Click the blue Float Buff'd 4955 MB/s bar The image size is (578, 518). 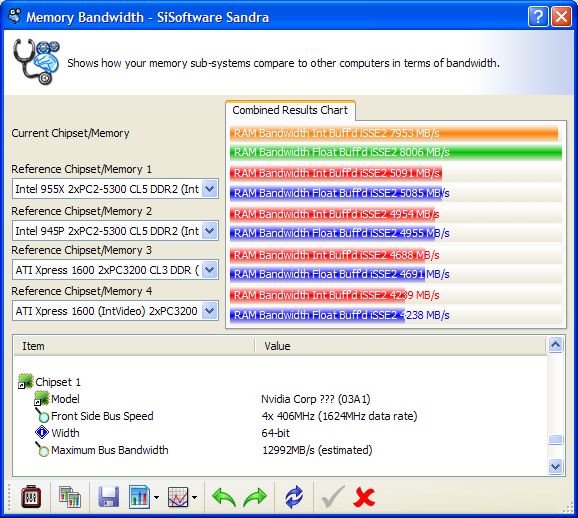pos(332,233)
